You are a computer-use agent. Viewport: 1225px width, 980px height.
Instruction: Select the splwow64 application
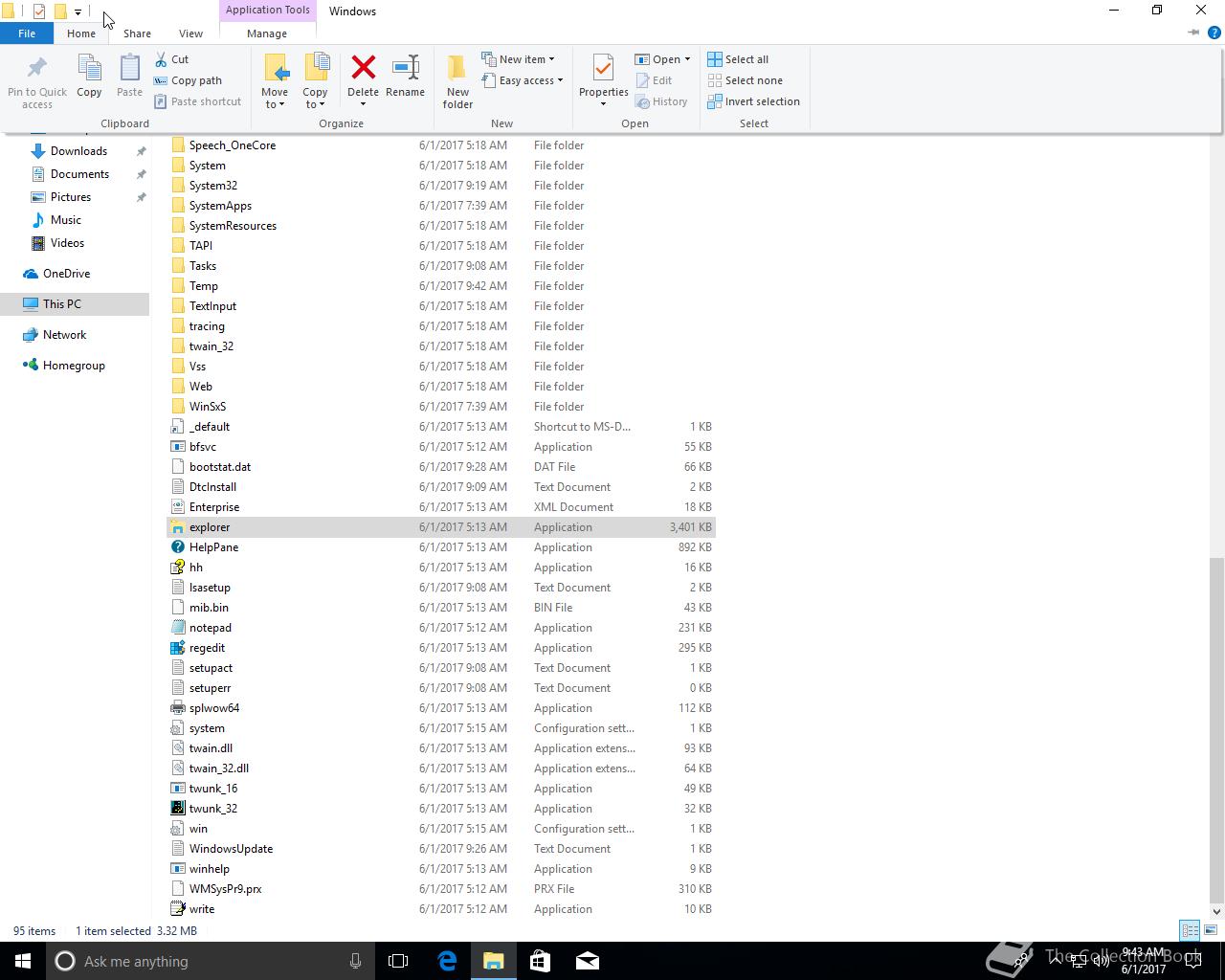[441, 708]
